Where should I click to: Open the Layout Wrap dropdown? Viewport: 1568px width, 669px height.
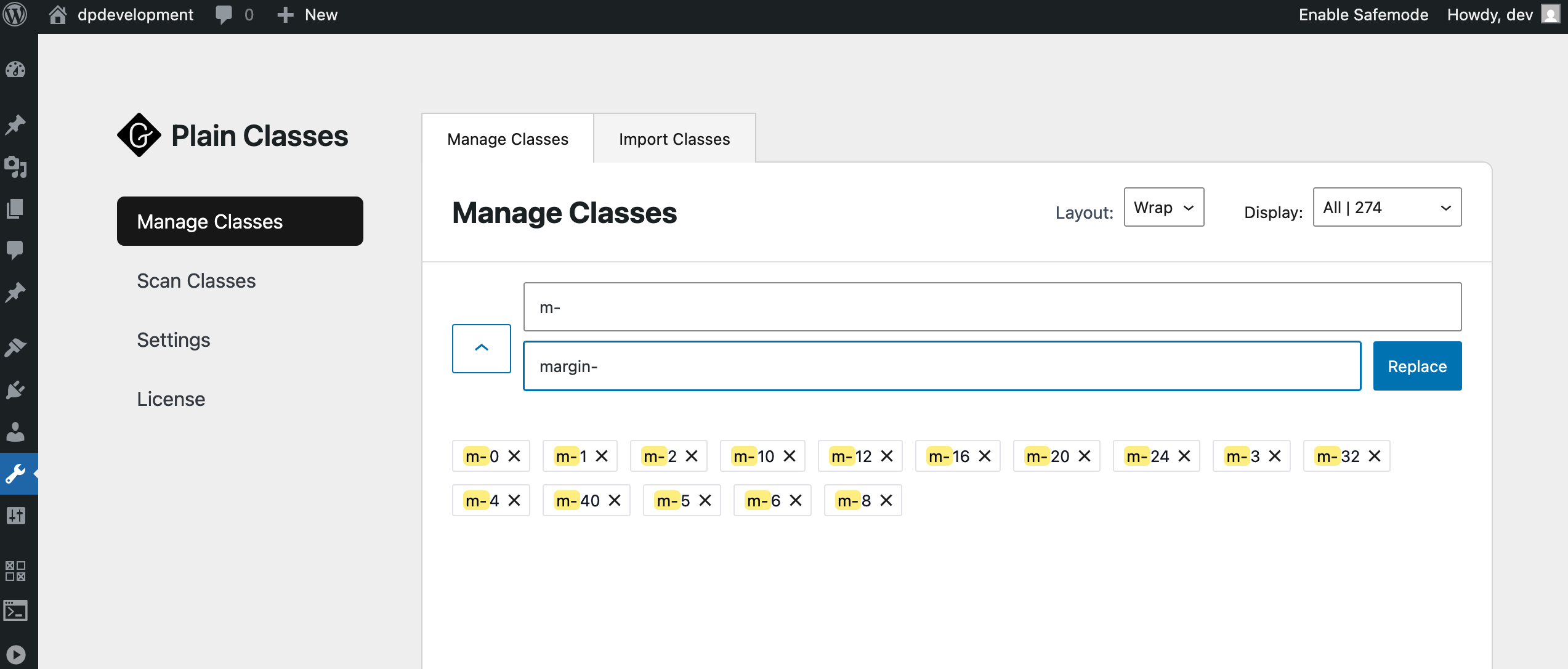(x=1164, y=207)
